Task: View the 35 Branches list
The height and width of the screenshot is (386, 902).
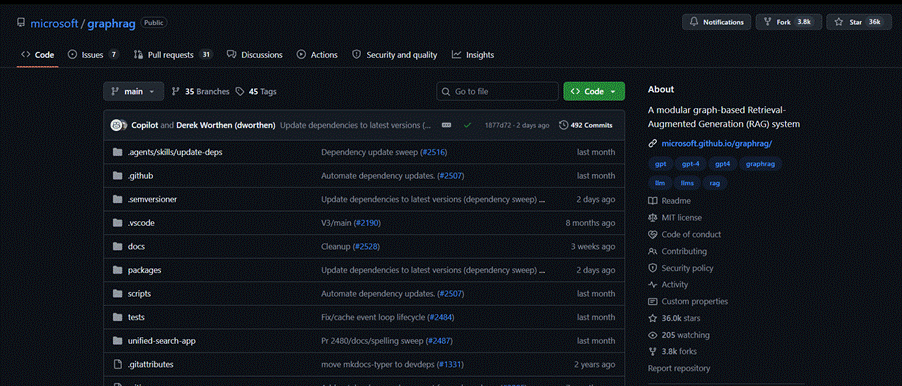Action: click(200, 91)
